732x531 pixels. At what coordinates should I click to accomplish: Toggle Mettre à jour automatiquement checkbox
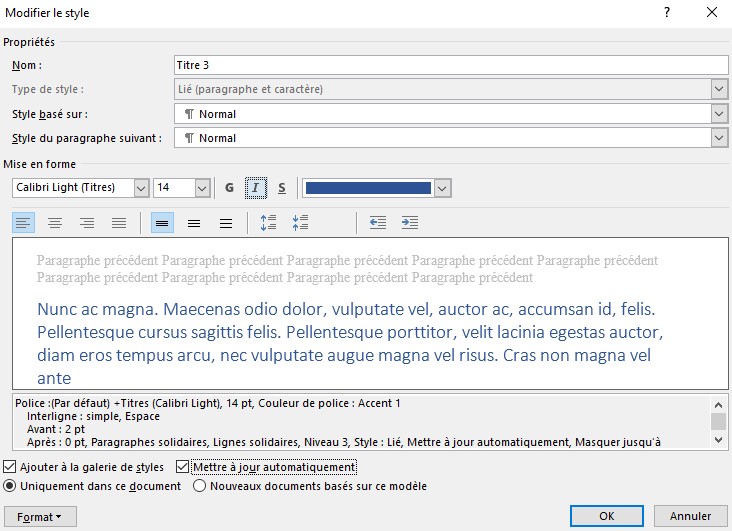(183, 467)
